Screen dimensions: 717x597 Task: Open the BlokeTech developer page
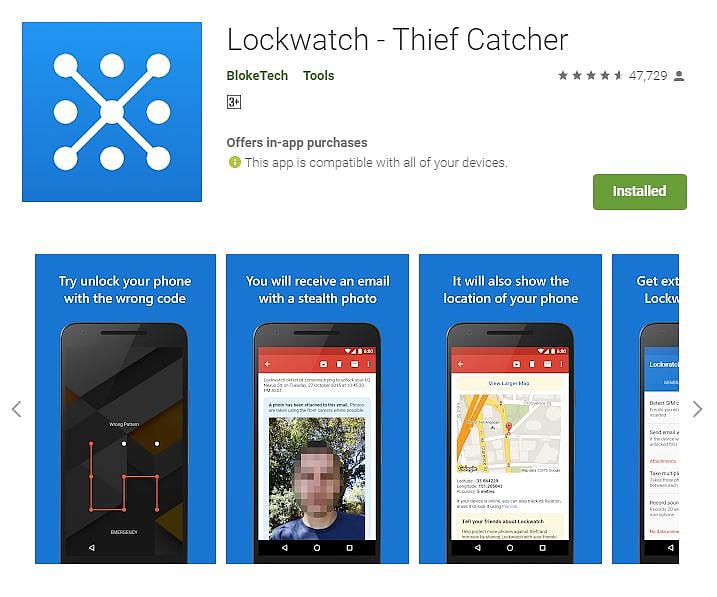click(x=257, y=75)
